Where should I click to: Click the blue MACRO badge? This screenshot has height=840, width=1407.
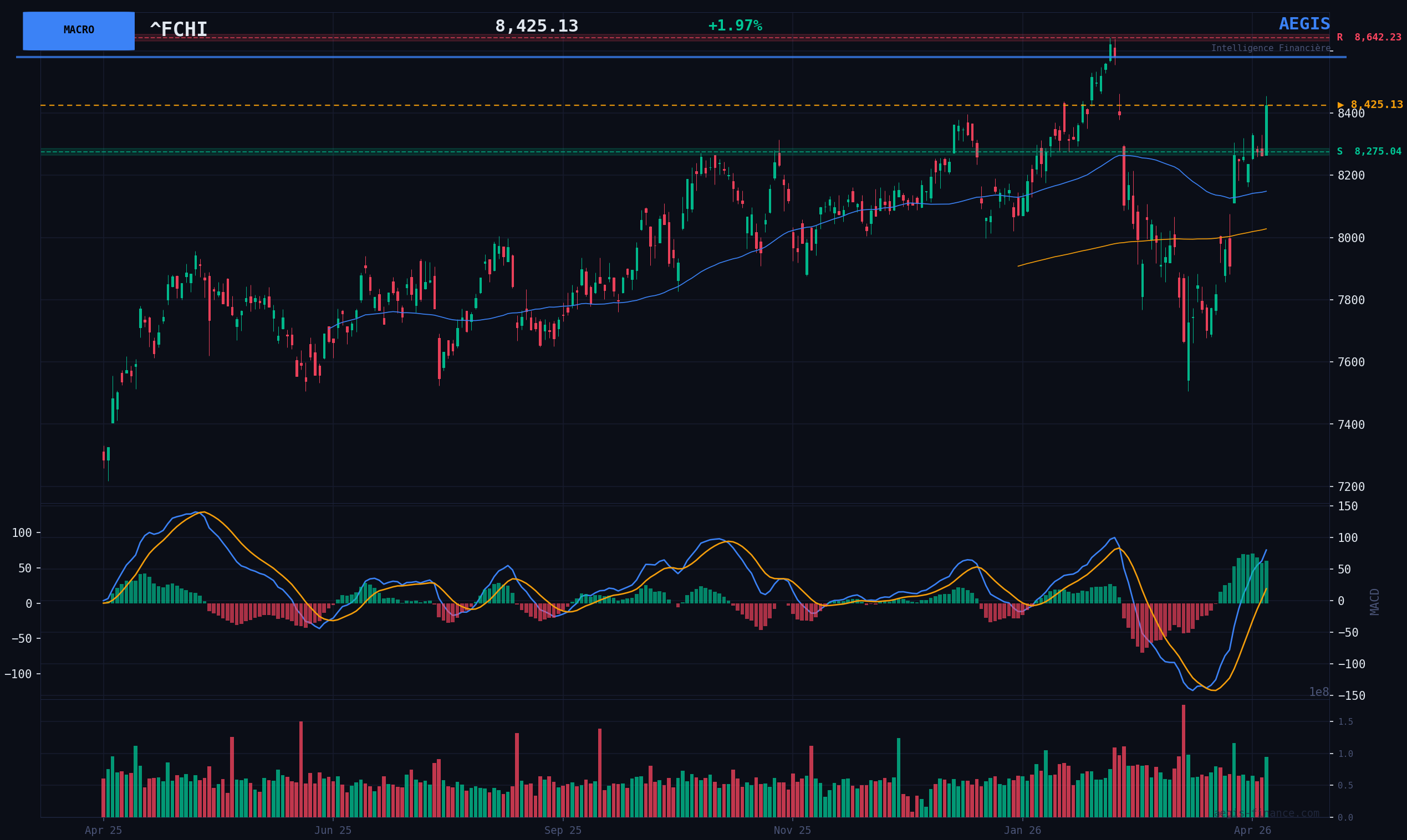[79, 30]
